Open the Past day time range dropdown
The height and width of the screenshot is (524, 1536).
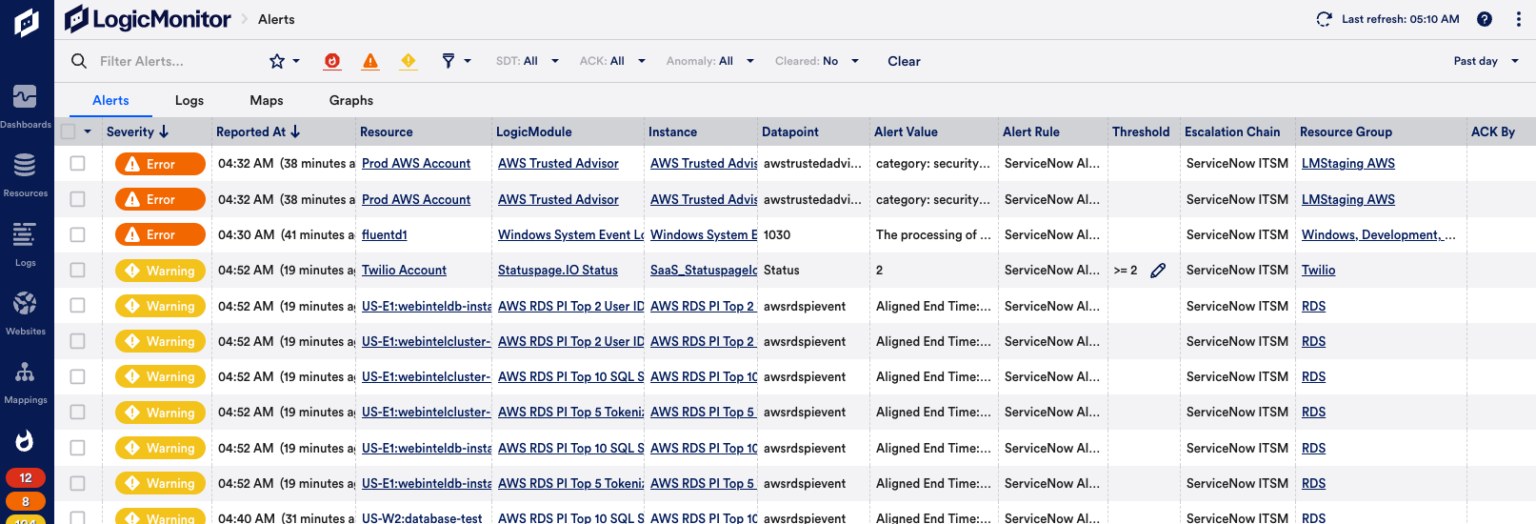1482,61
